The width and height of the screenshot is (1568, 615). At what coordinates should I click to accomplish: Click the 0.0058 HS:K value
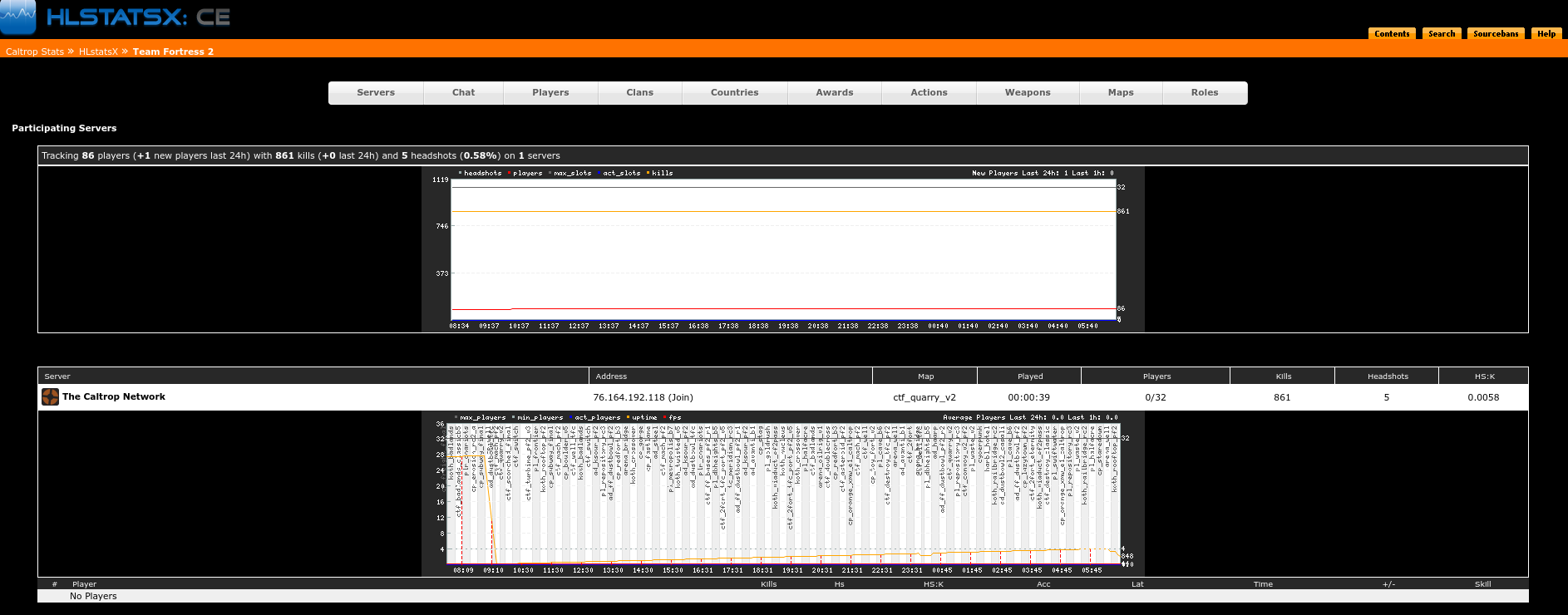click(x=1483, y=397)
